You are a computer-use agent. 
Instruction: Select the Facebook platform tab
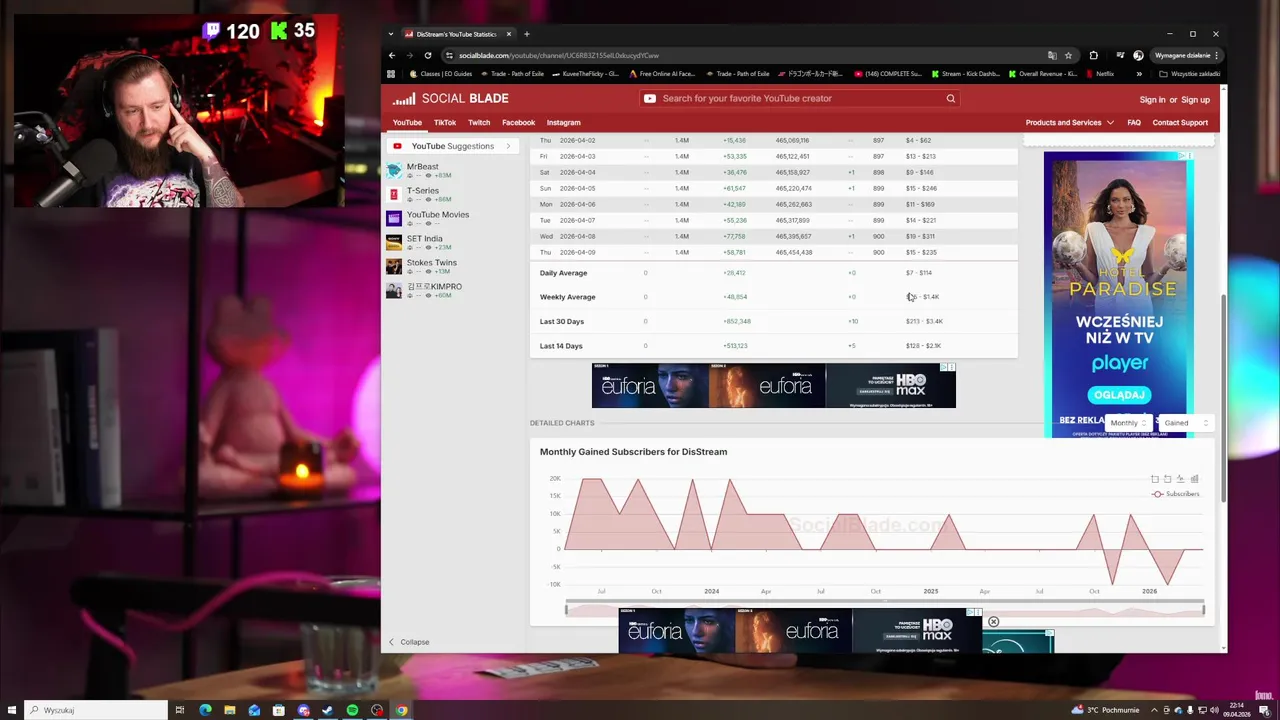point(518,122)
